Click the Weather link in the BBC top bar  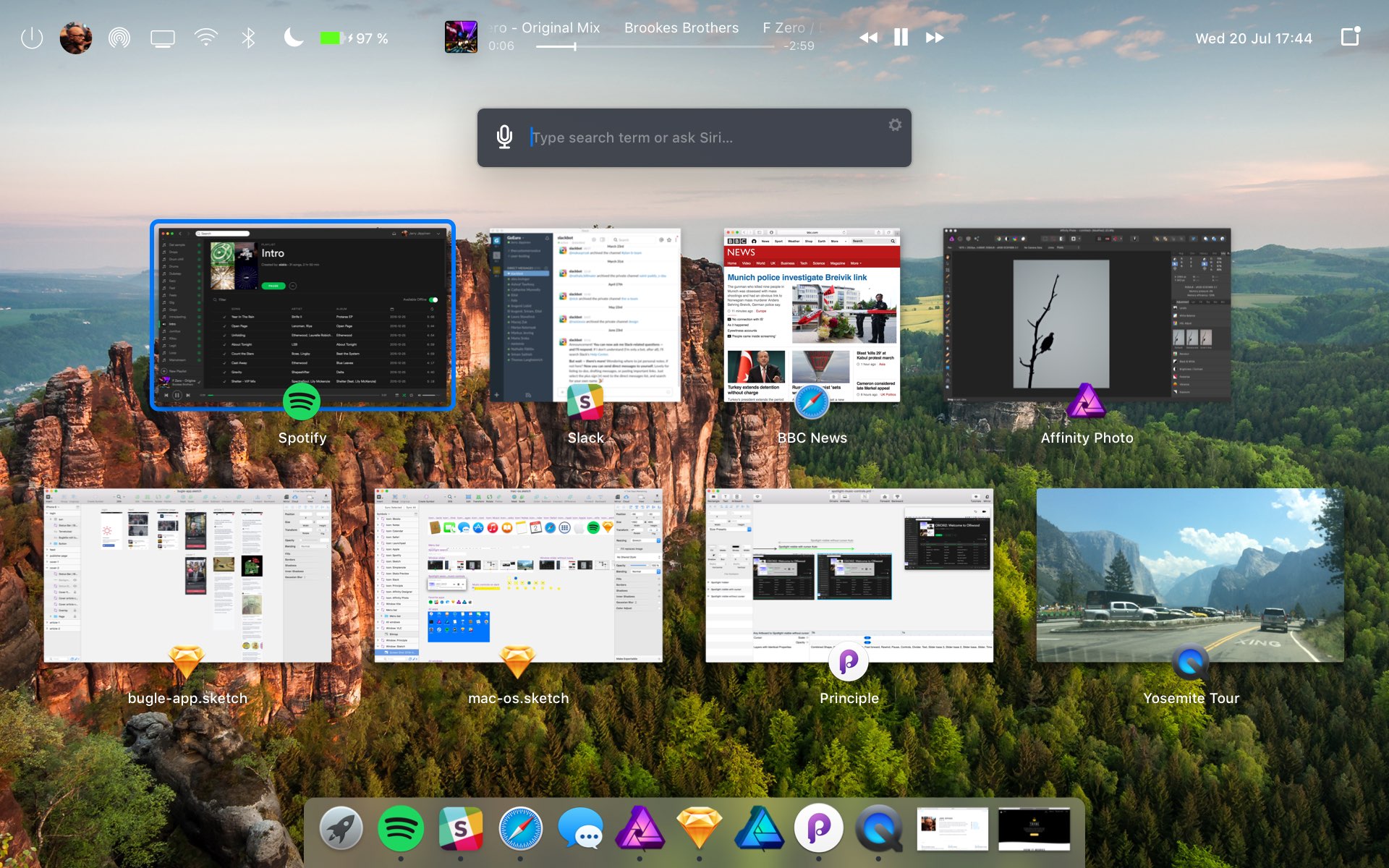[x=794, y=241]
